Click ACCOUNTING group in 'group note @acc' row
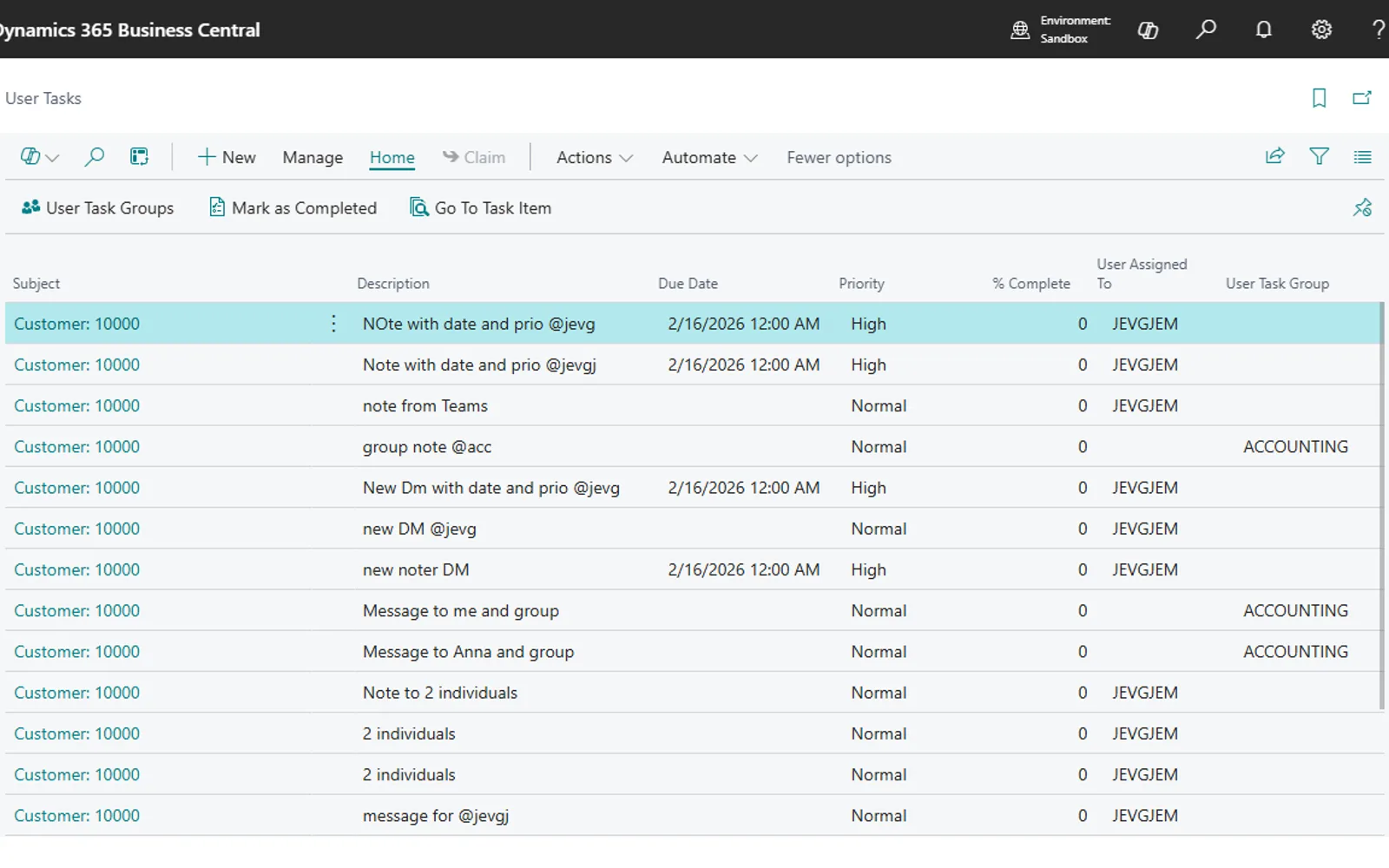Viewport: 1389px width, 868px height. tap(1295, 446)
